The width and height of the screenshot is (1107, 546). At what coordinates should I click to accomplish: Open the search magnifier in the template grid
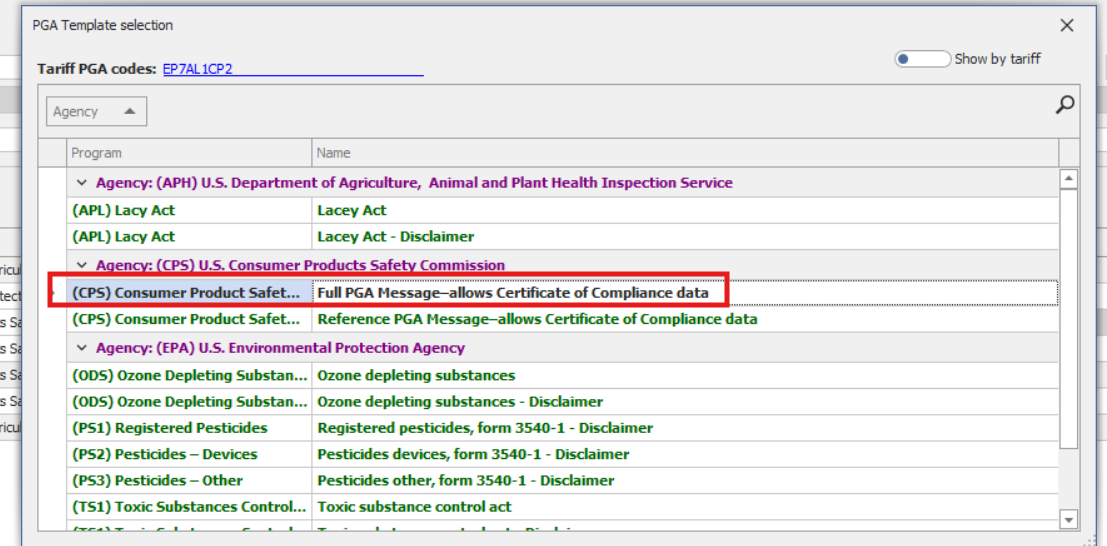pyautogui.click(x=1065, y=106)
